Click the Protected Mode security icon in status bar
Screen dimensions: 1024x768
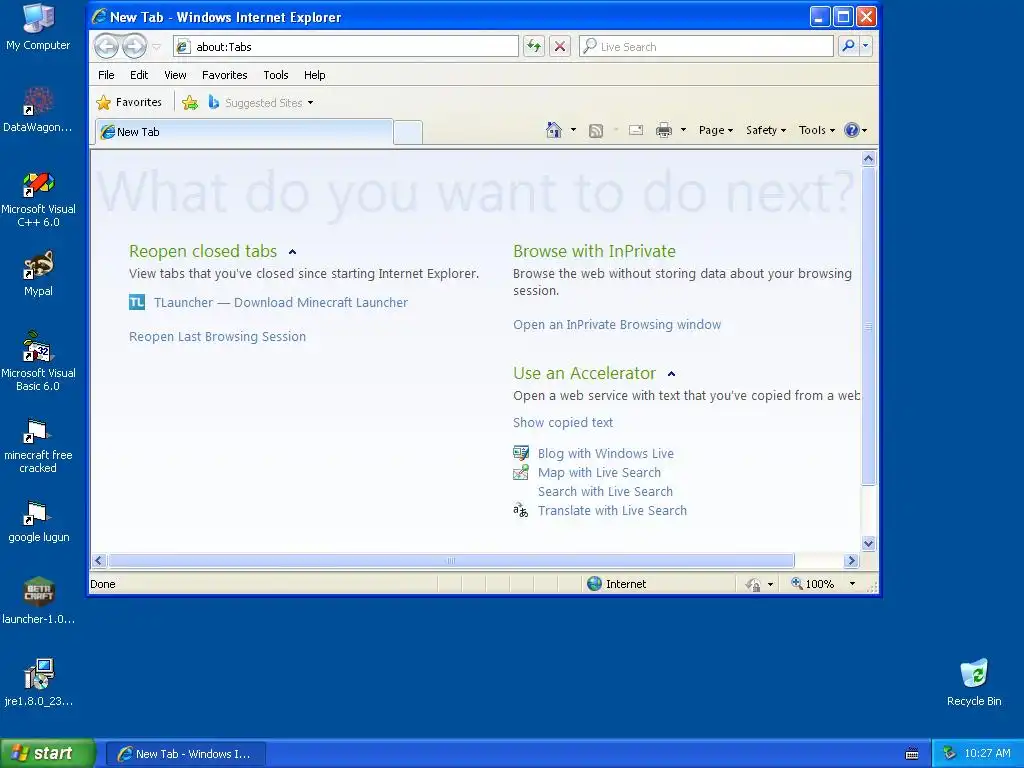tap(754, 584)
